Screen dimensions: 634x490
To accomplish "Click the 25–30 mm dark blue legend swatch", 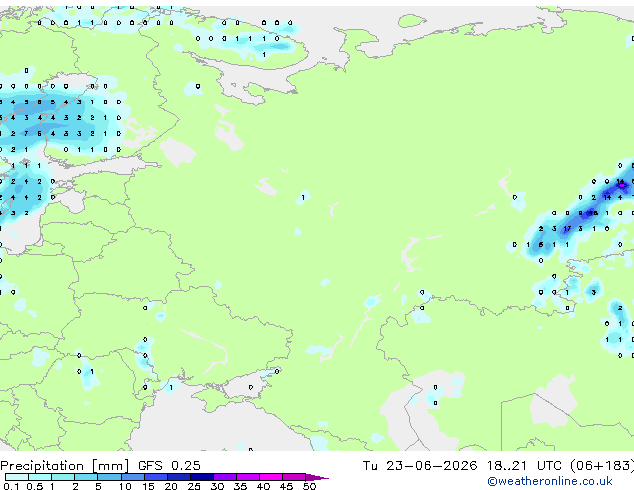I will click(201, 477).
